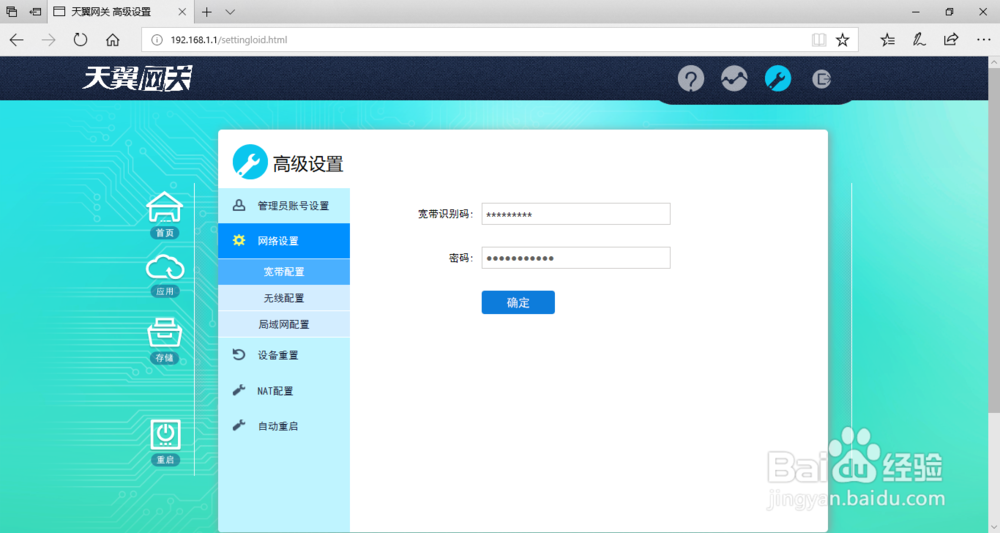Click the address bar URL 192.168.1.1

click(228, 40)
